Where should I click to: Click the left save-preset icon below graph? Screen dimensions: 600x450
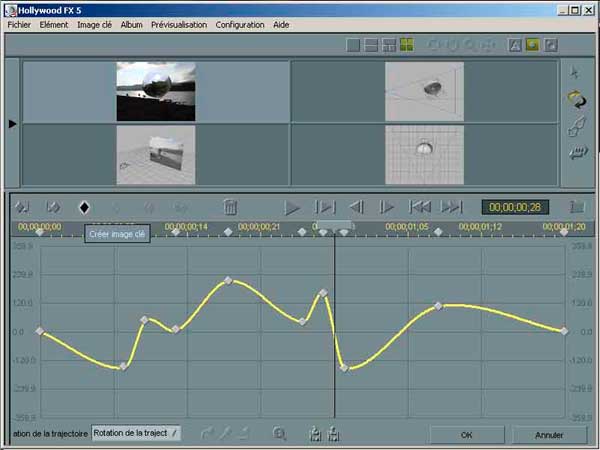pyautogui.click(x=315, y=434)
